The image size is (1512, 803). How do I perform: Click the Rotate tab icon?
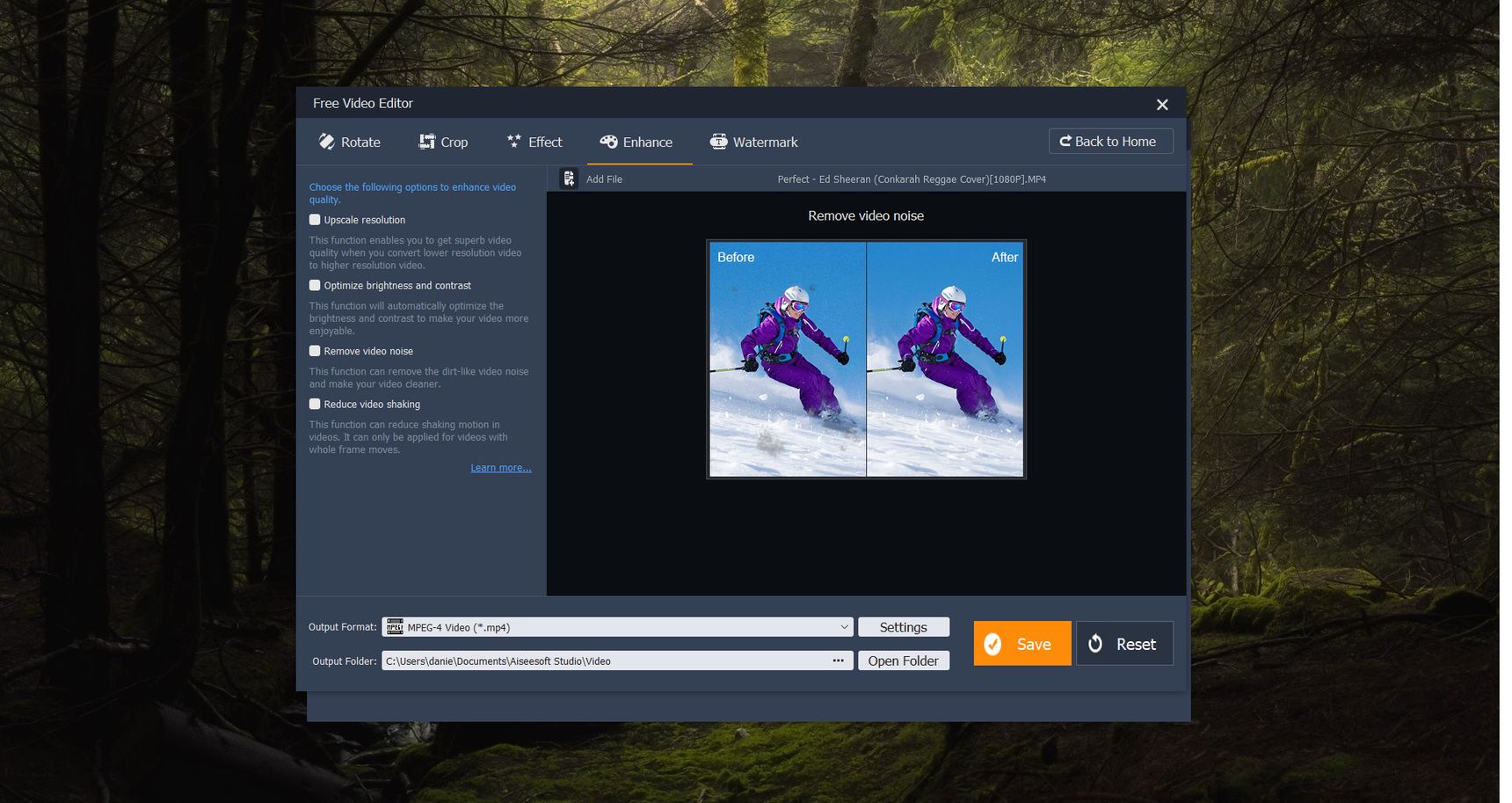pyautogui.click(x=327, y=142)
